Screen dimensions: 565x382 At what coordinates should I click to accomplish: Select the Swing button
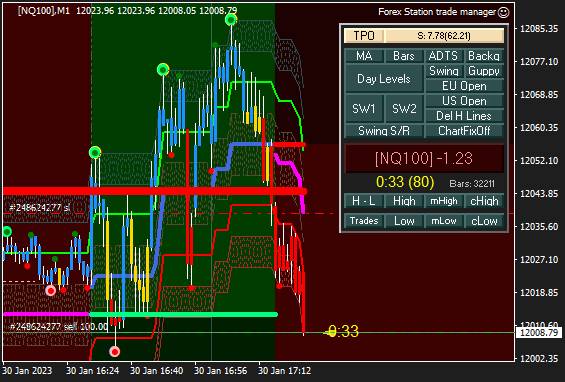[x=444, y=71]
